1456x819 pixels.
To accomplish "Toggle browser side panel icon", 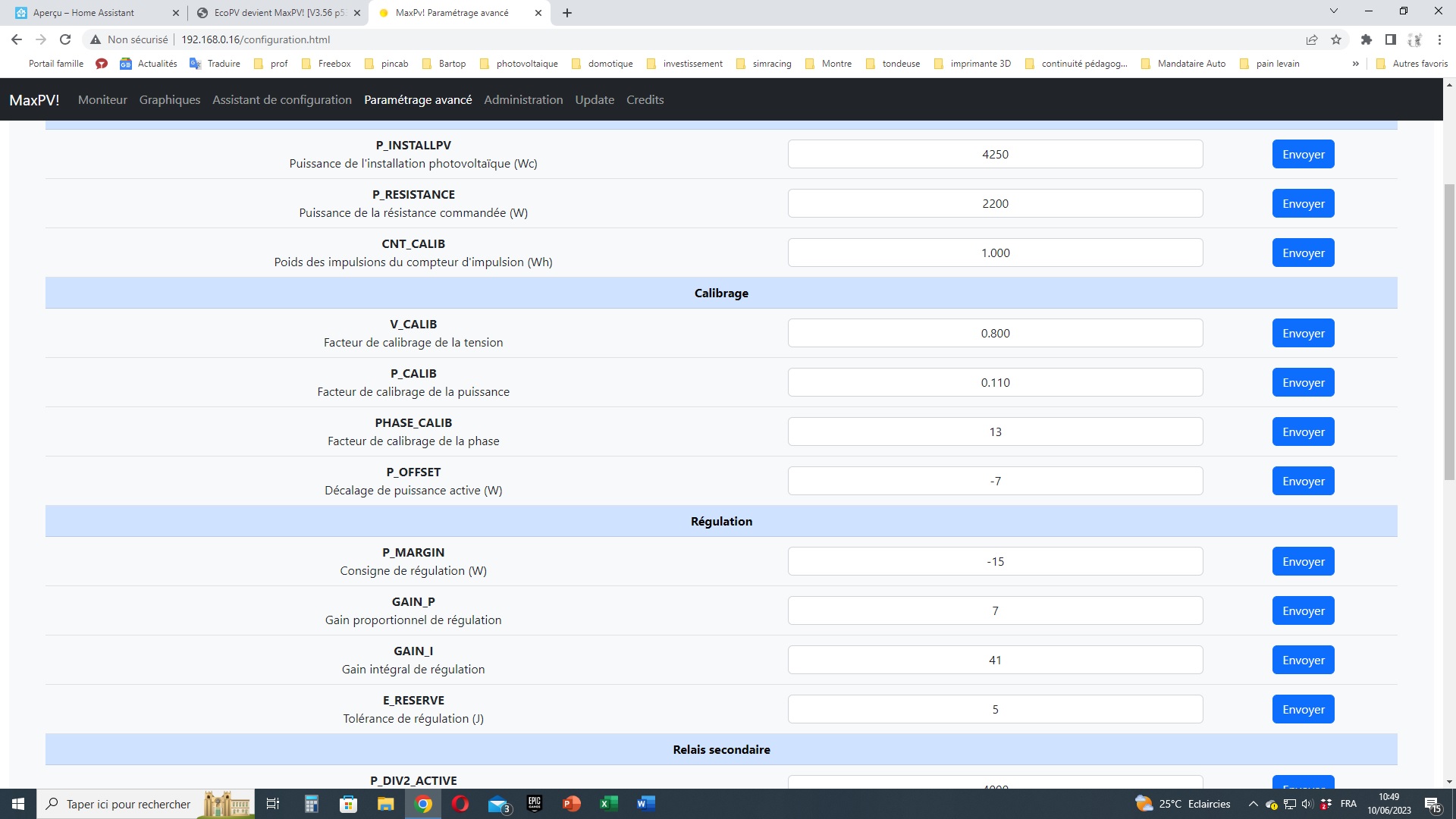I will pos(1390,39).
